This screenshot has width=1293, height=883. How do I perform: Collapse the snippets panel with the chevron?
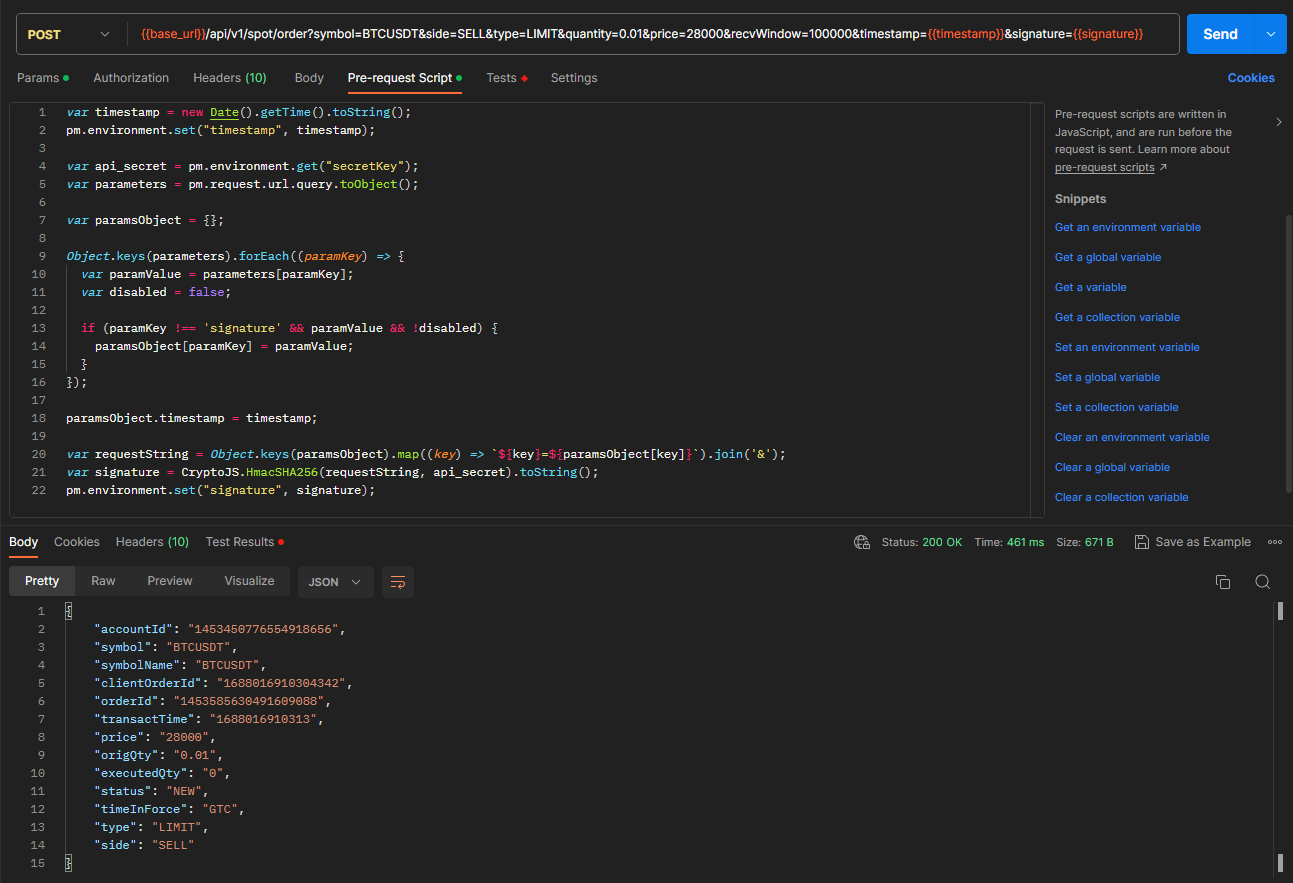1279,122
